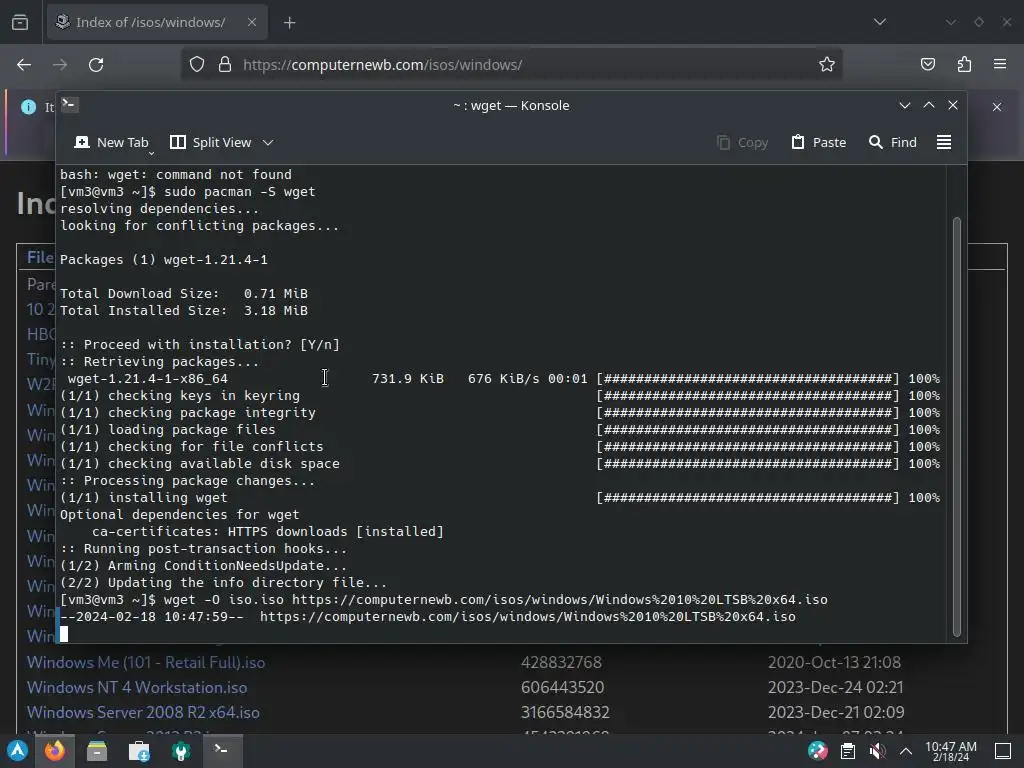This screenshot has height=768, width=1024.
Task: Reload the Firefox page
Action: [96, 65]
